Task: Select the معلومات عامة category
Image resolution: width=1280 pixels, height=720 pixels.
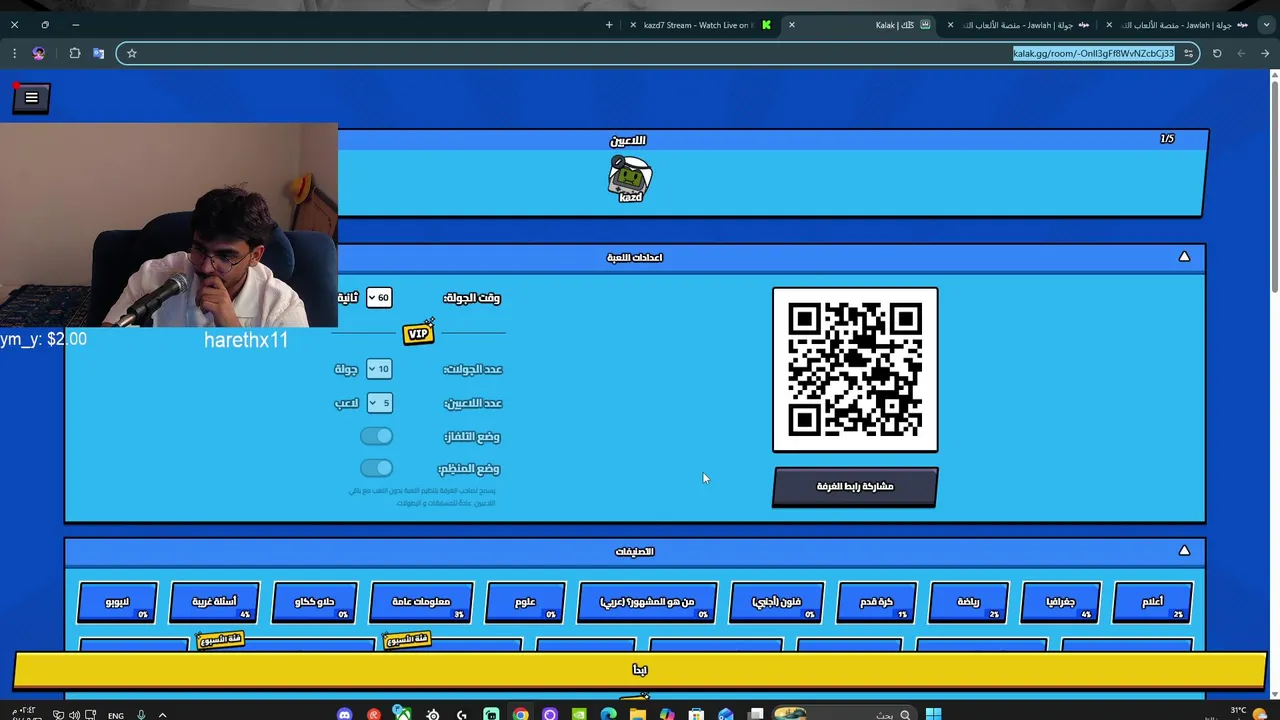Action: (421, 602)
